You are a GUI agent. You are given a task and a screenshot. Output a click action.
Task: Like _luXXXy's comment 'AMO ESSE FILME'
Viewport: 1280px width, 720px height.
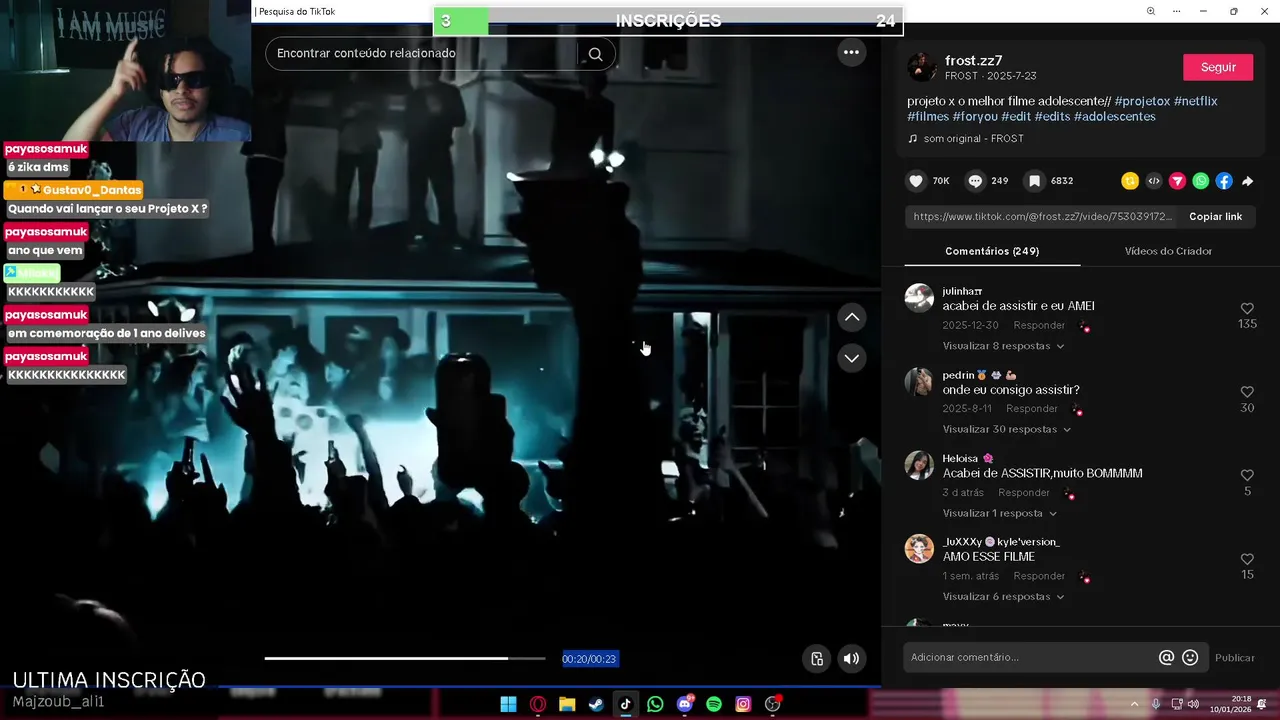point(1247,559)
